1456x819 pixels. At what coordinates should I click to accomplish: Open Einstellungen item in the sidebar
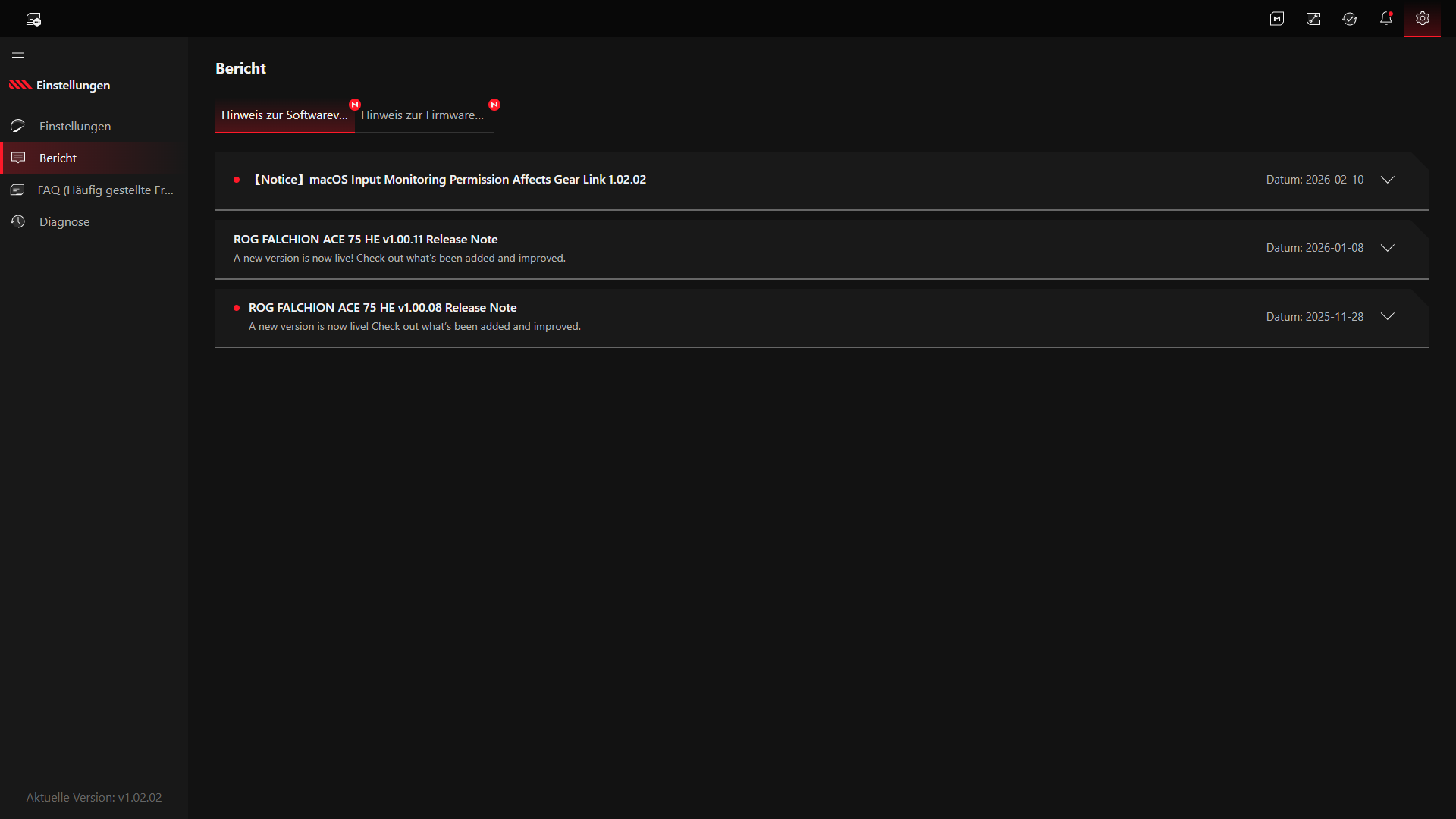click(75, 126)
